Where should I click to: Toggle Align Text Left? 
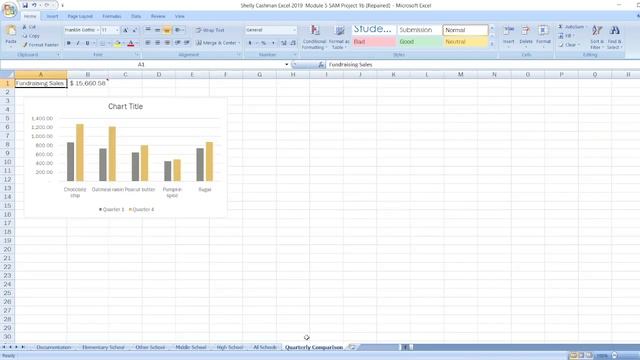click(x=148, y=43)
